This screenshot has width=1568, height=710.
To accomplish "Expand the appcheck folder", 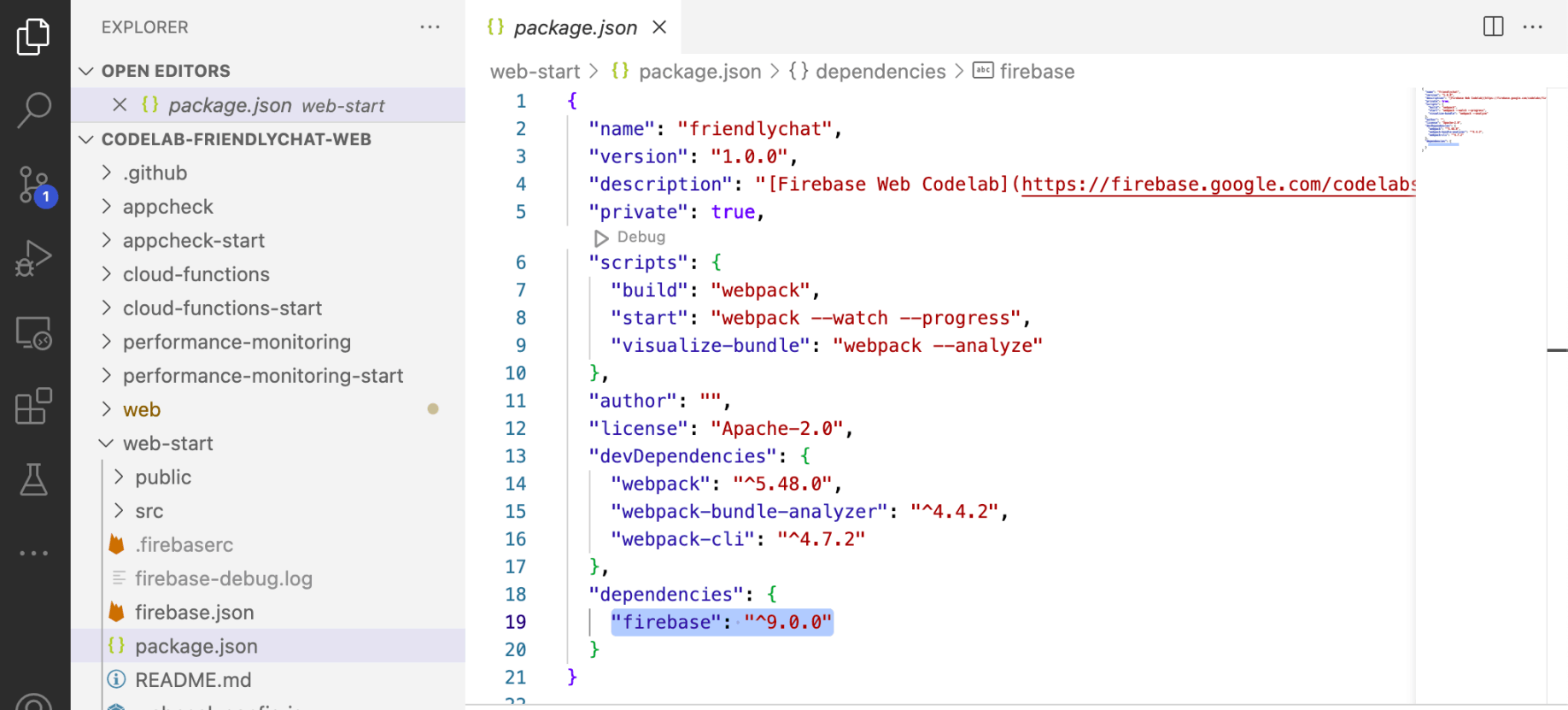I will coord(106,206).
